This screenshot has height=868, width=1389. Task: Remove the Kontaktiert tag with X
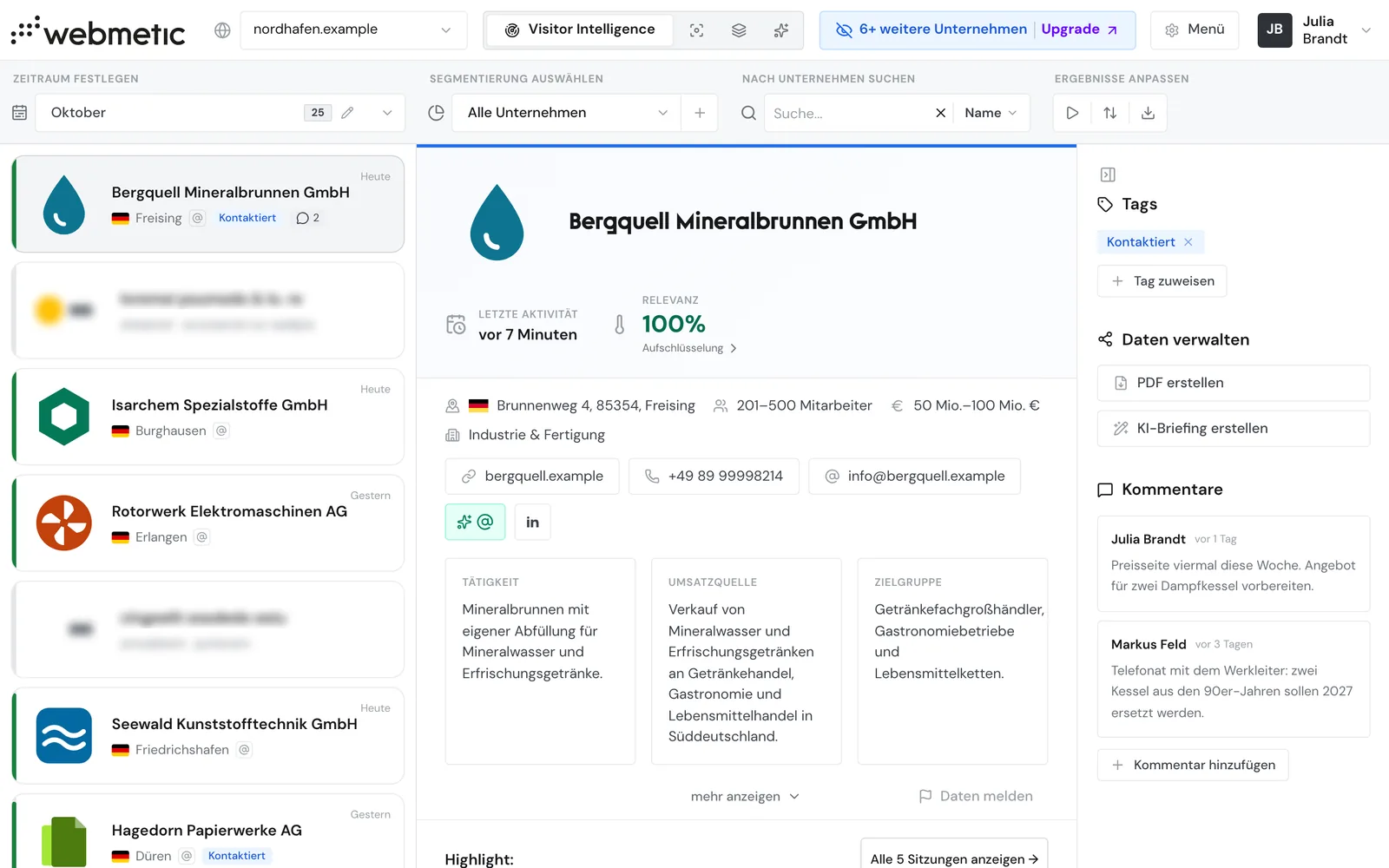[1188, 242]
